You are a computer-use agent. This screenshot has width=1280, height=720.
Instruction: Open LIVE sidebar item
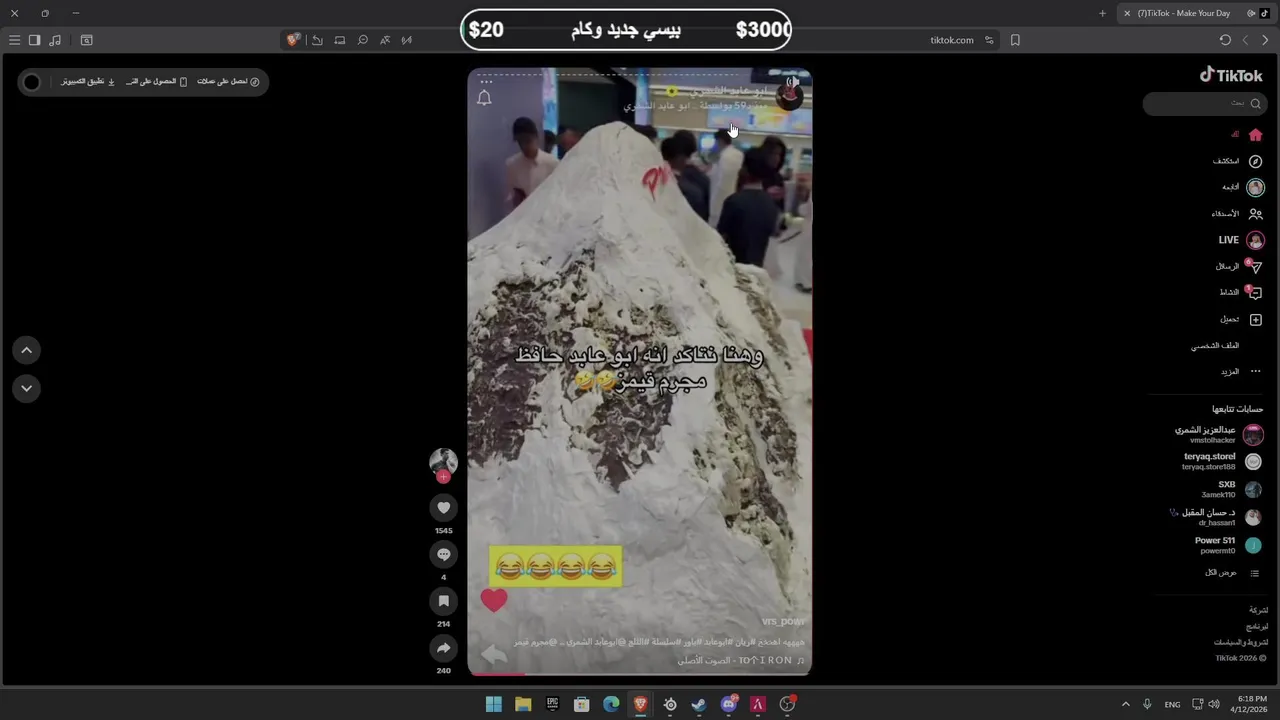1241,240
